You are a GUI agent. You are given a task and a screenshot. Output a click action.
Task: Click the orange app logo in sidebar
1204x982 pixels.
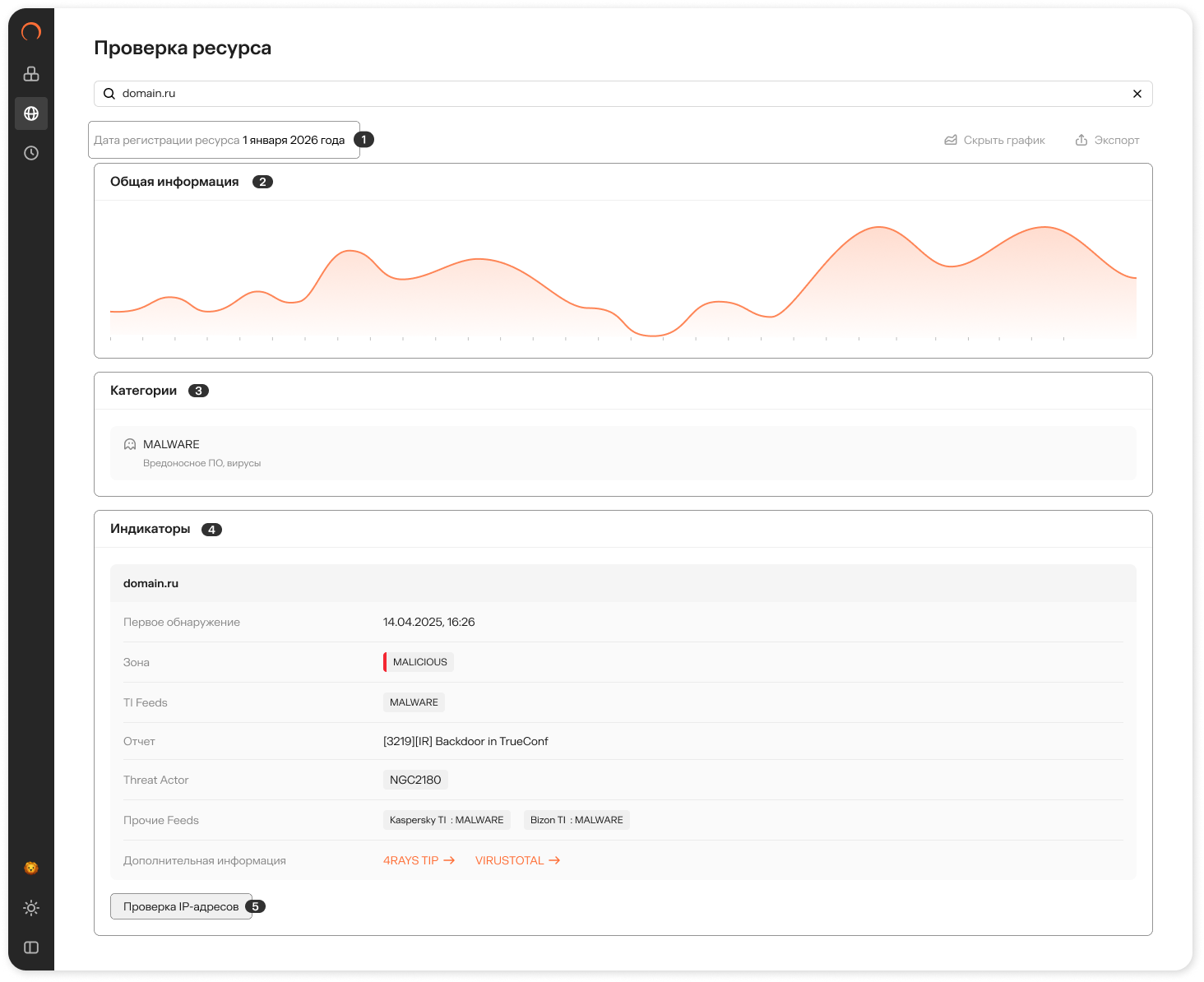click(x=31, y=32)
